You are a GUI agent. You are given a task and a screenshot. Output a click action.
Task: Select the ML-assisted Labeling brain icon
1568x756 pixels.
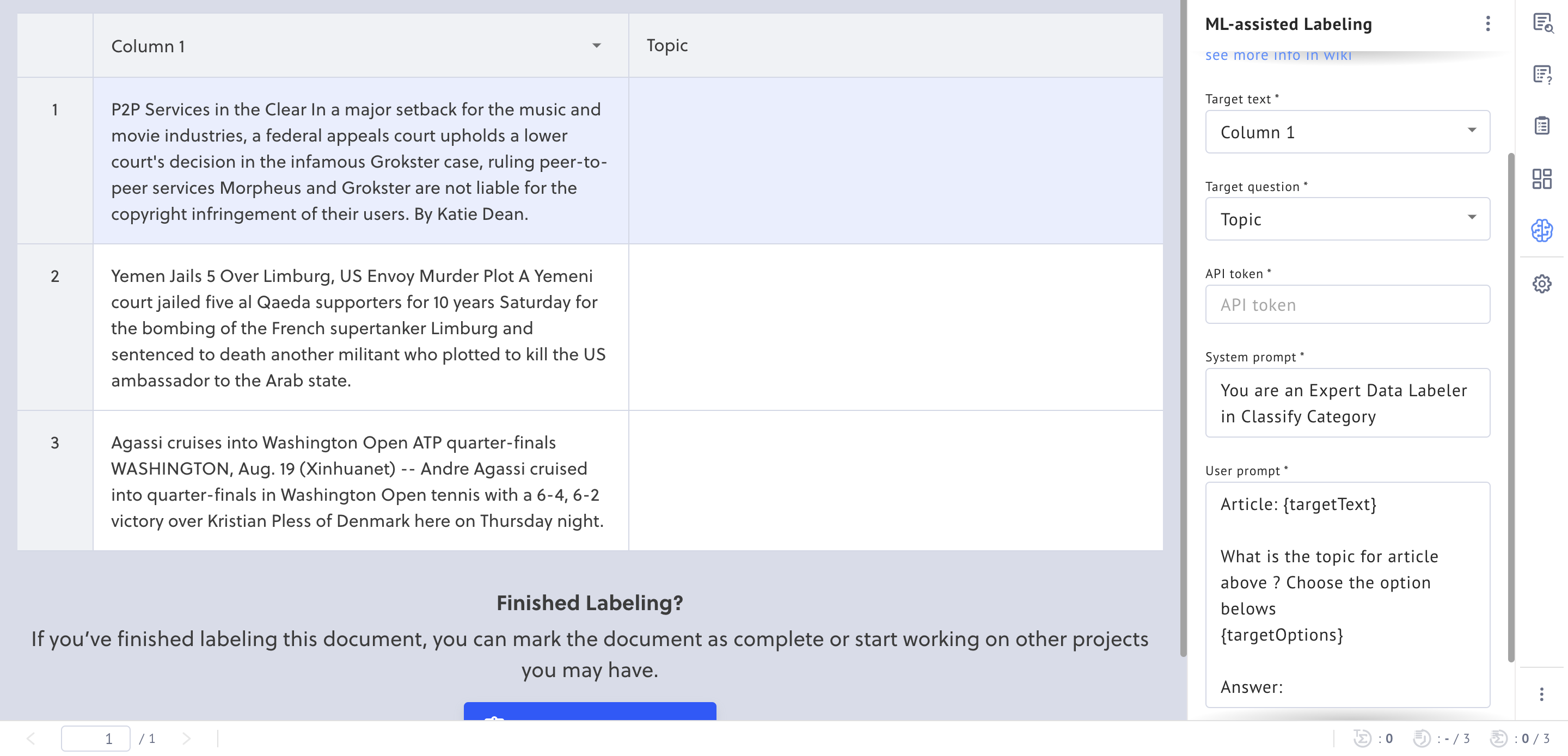point(1542,231)
